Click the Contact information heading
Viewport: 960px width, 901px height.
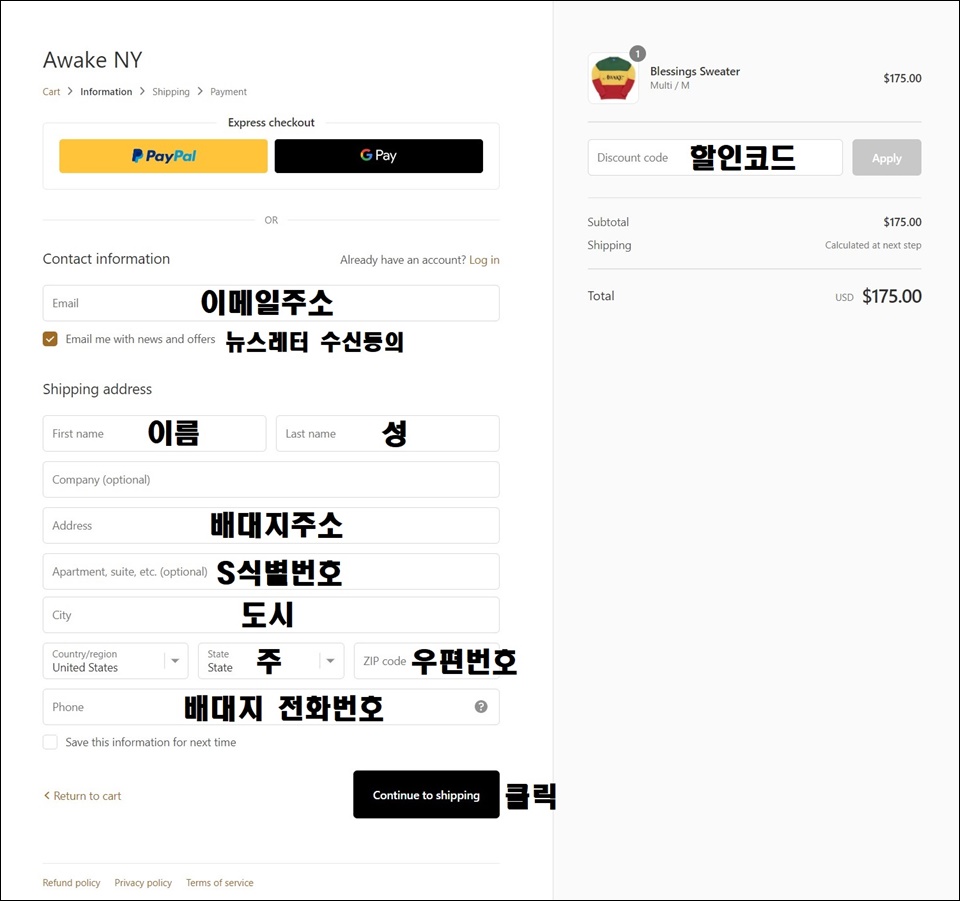click(106, 259)
